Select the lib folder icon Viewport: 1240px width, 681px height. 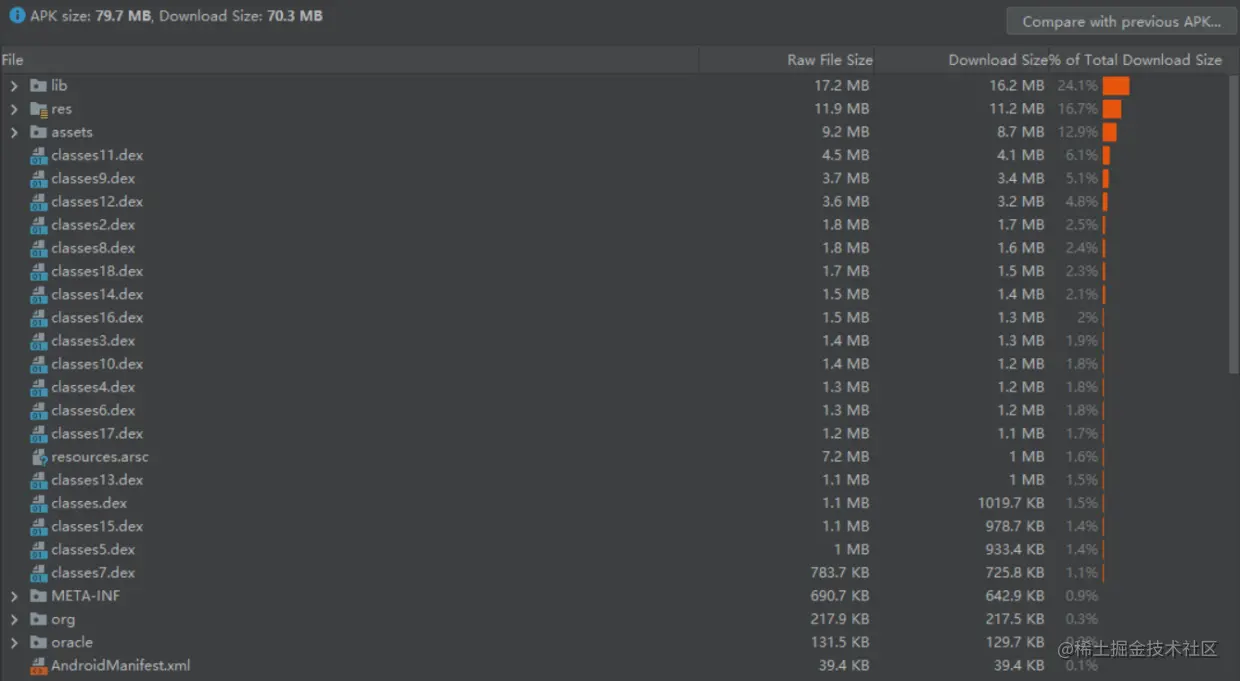click(39, 86)
